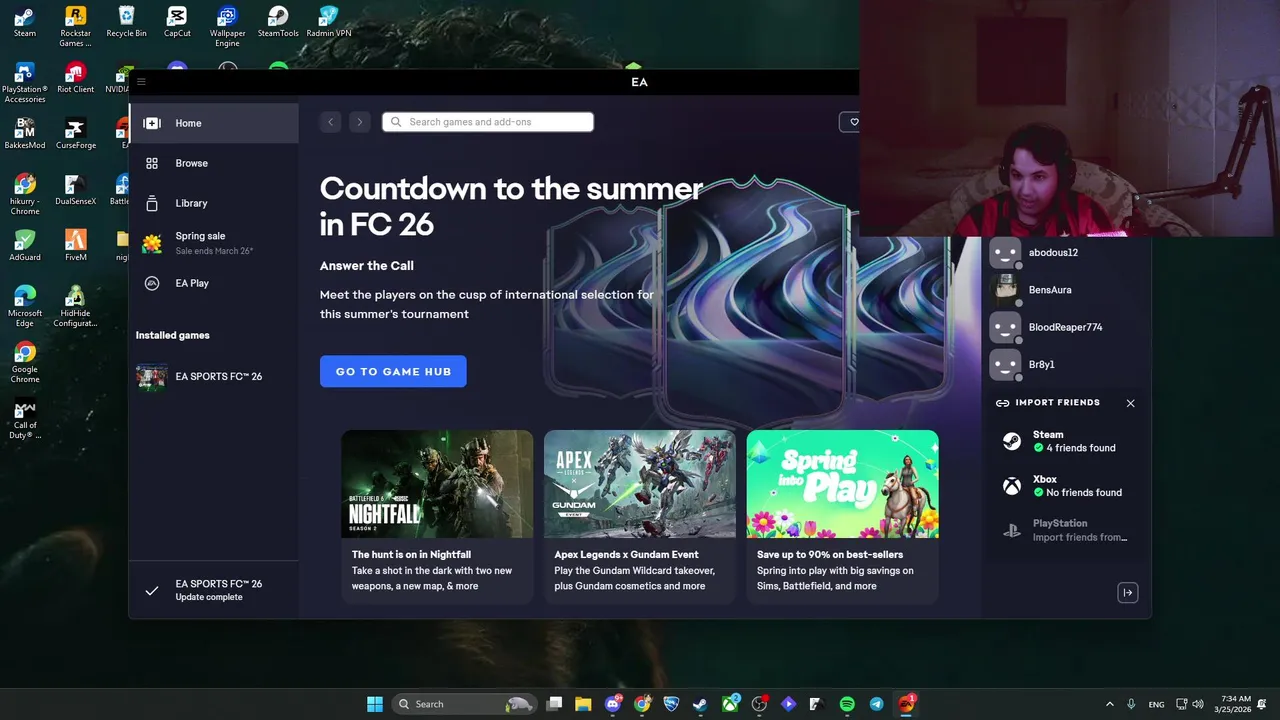This screenshot has height=720, width=1280.
Task: Open hikurry Chrome desktop shortcut
Action: click(25, 194)
